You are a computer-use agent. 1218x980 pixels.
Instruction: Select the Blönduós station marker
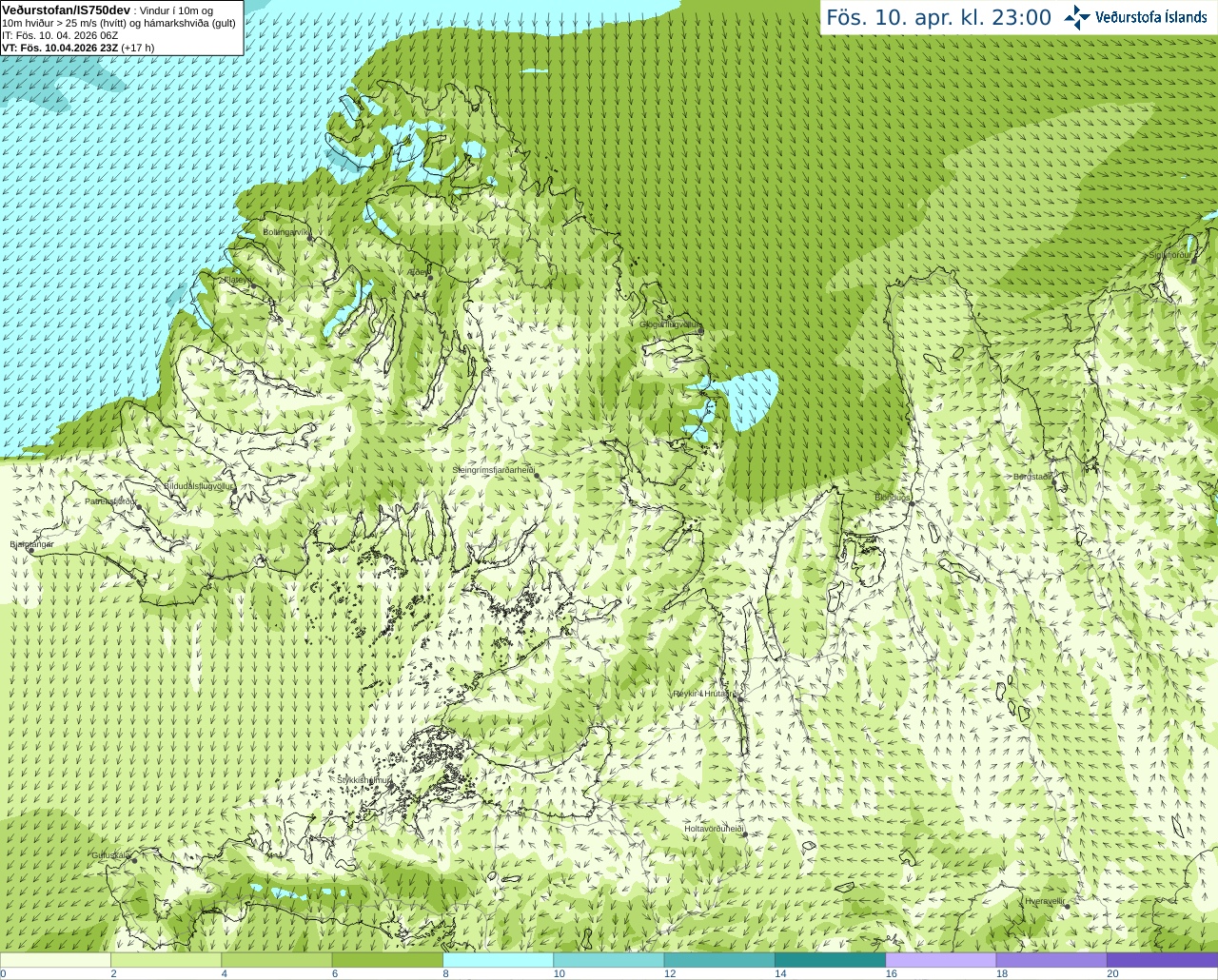click(911, 503)
